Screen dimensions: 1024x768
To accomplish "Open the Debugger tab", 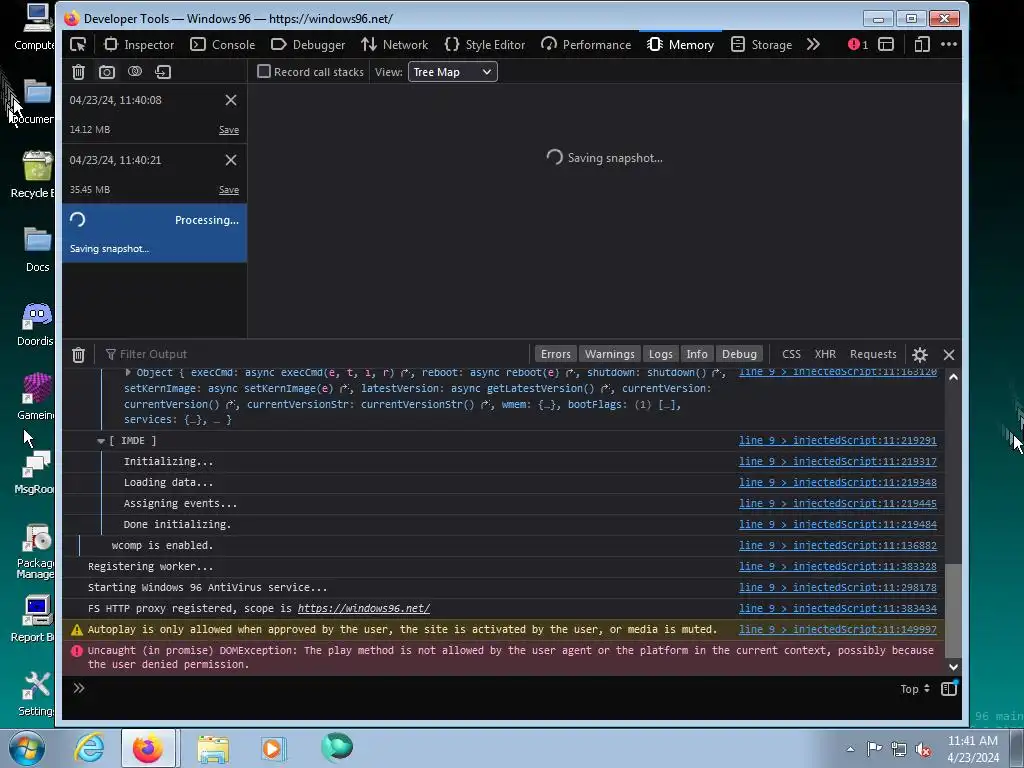I will [x=308, y=44].
